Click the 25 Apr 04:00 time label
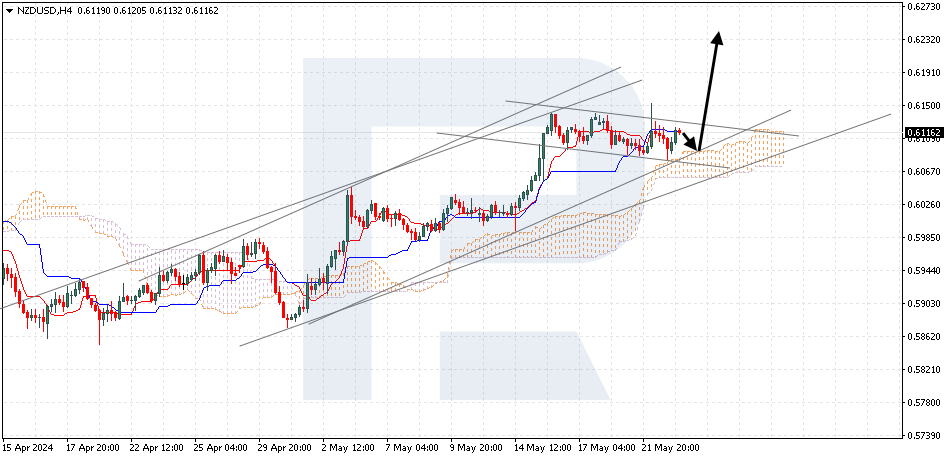The width and height of the screenshot is (948, 459). [x=220, y=448]
